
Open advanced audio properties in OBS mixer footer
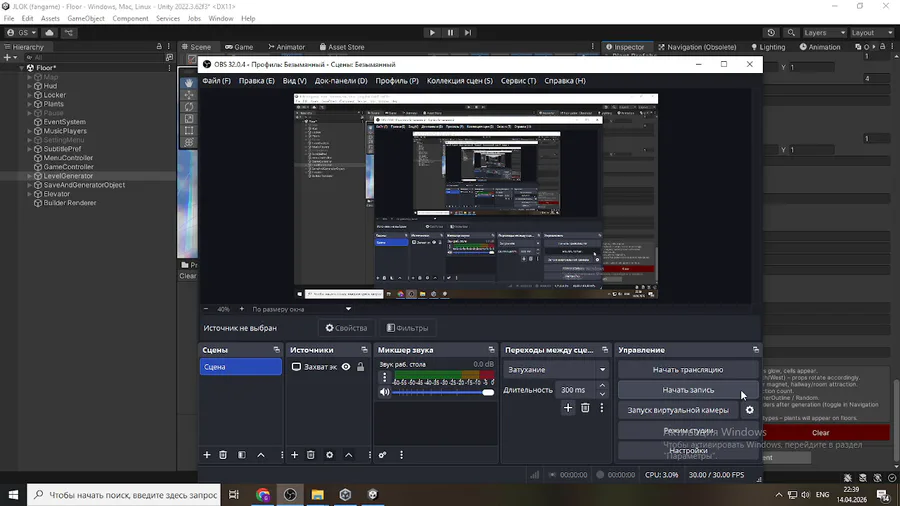pyautogui.click(x=382, y=455)
